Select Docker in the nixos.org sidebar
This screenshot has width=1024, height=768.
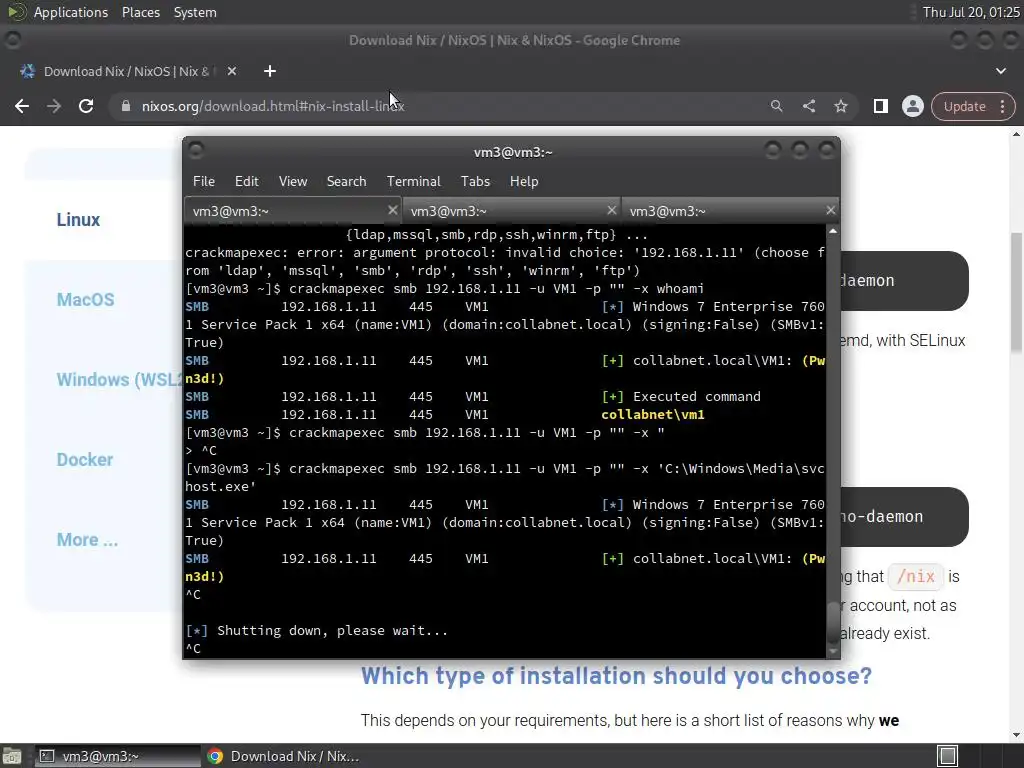point(85,460)
